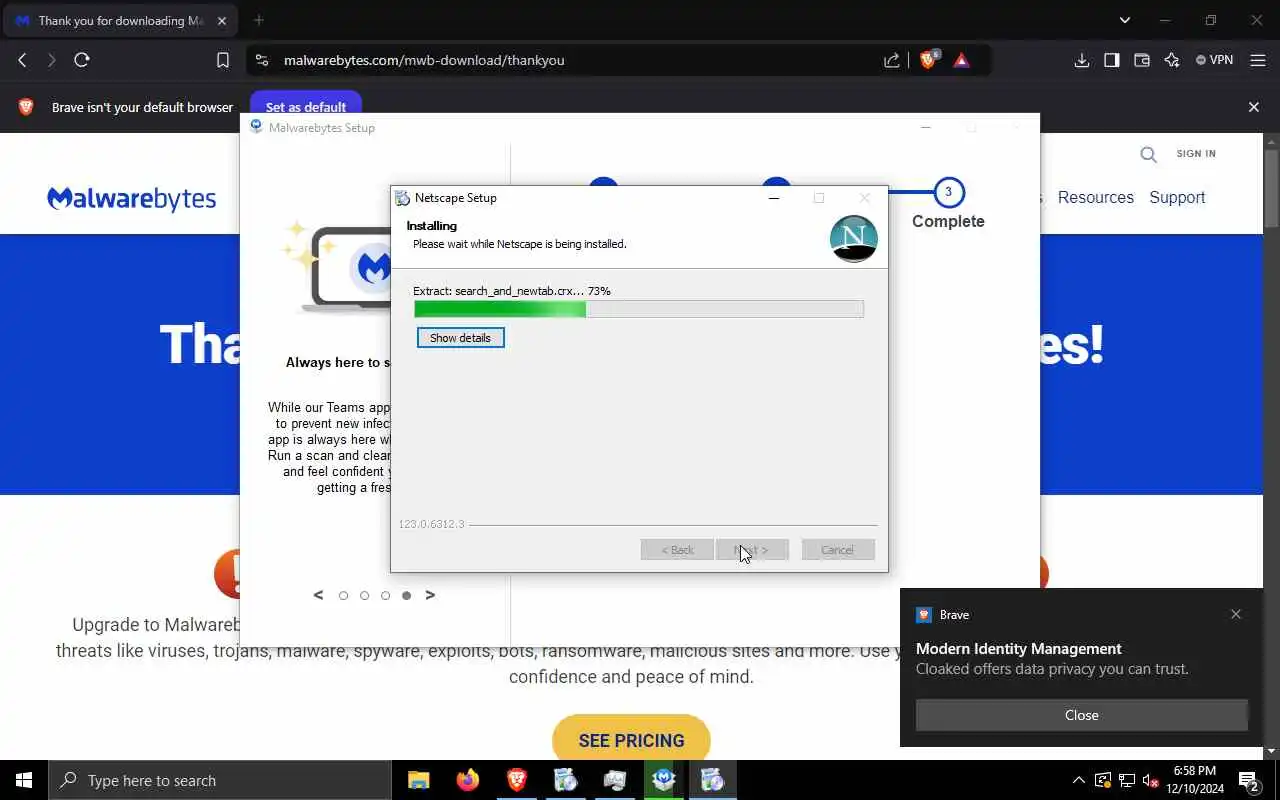Viewport: 1280px width, 800px height.
Task: Open the Resources menu on website
Action: coord(1096,197)
